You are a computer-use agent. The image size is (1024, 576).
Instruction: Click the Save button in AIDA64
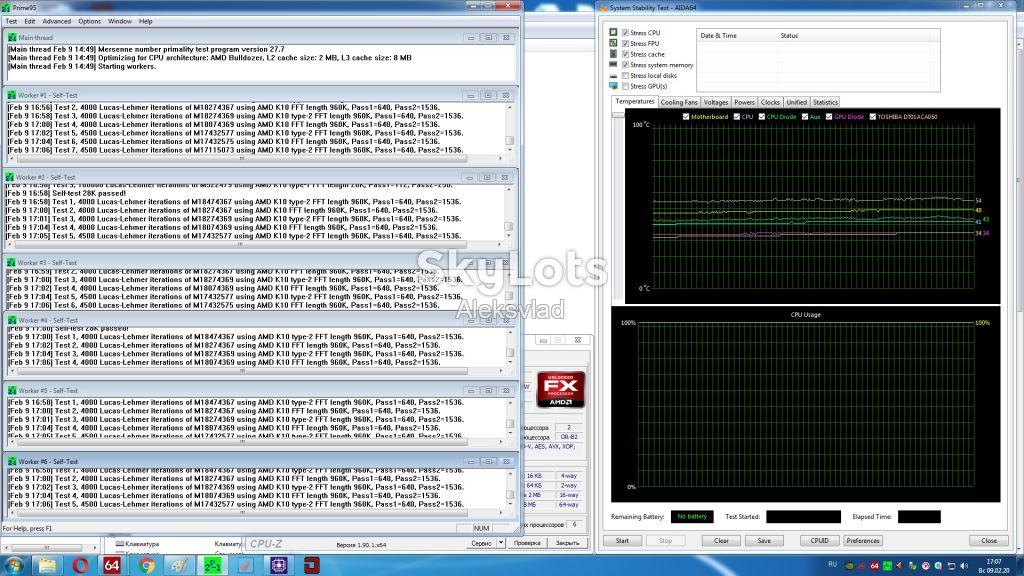click(764, 541)
